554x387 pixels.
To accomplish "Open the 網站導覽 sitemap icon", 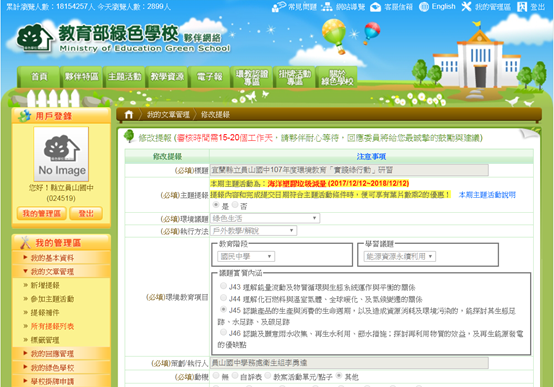I will [x=326, y=7].
